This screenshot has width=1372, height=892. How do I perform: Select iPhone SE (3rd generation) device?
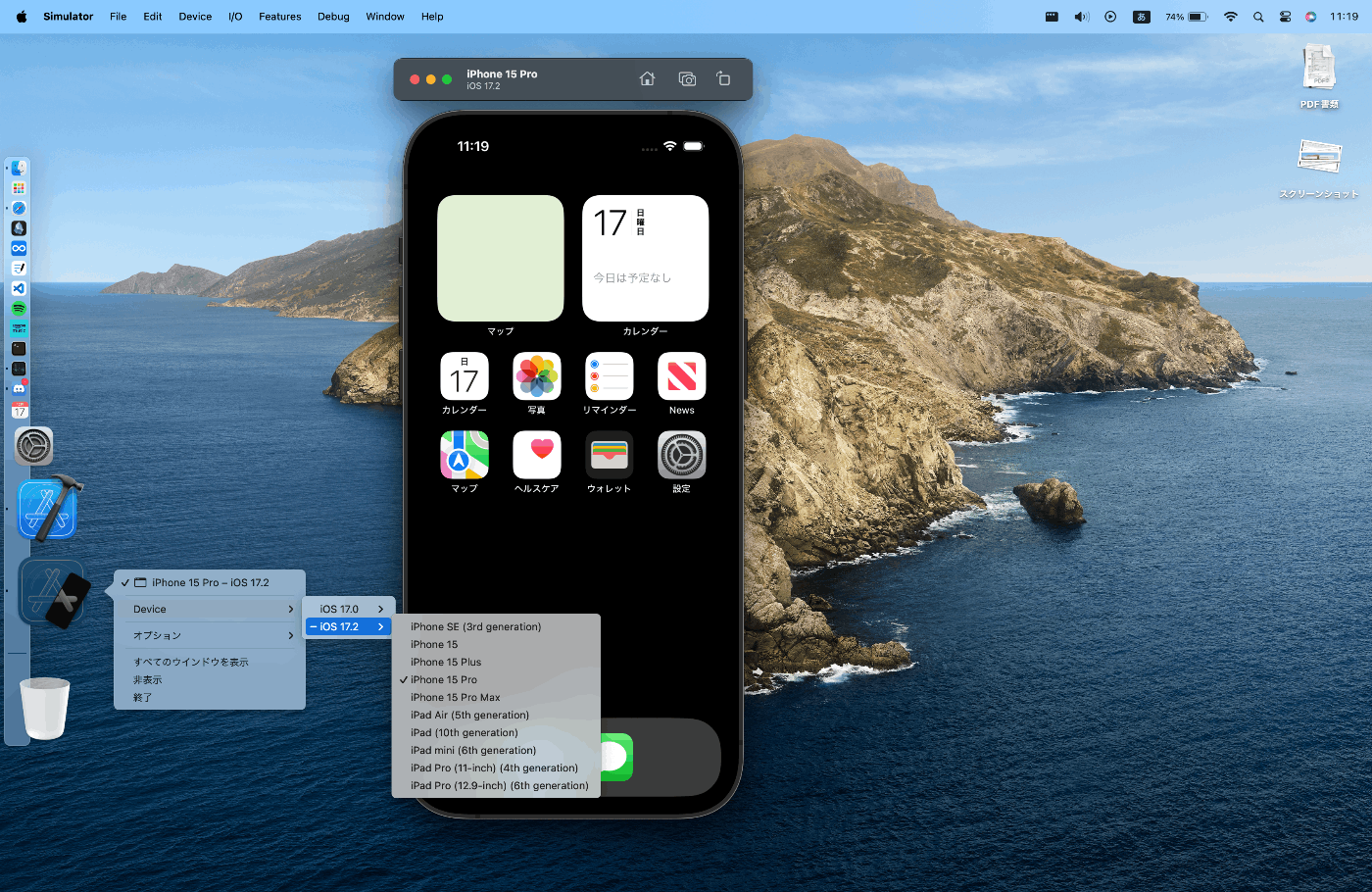click(496, 626)
